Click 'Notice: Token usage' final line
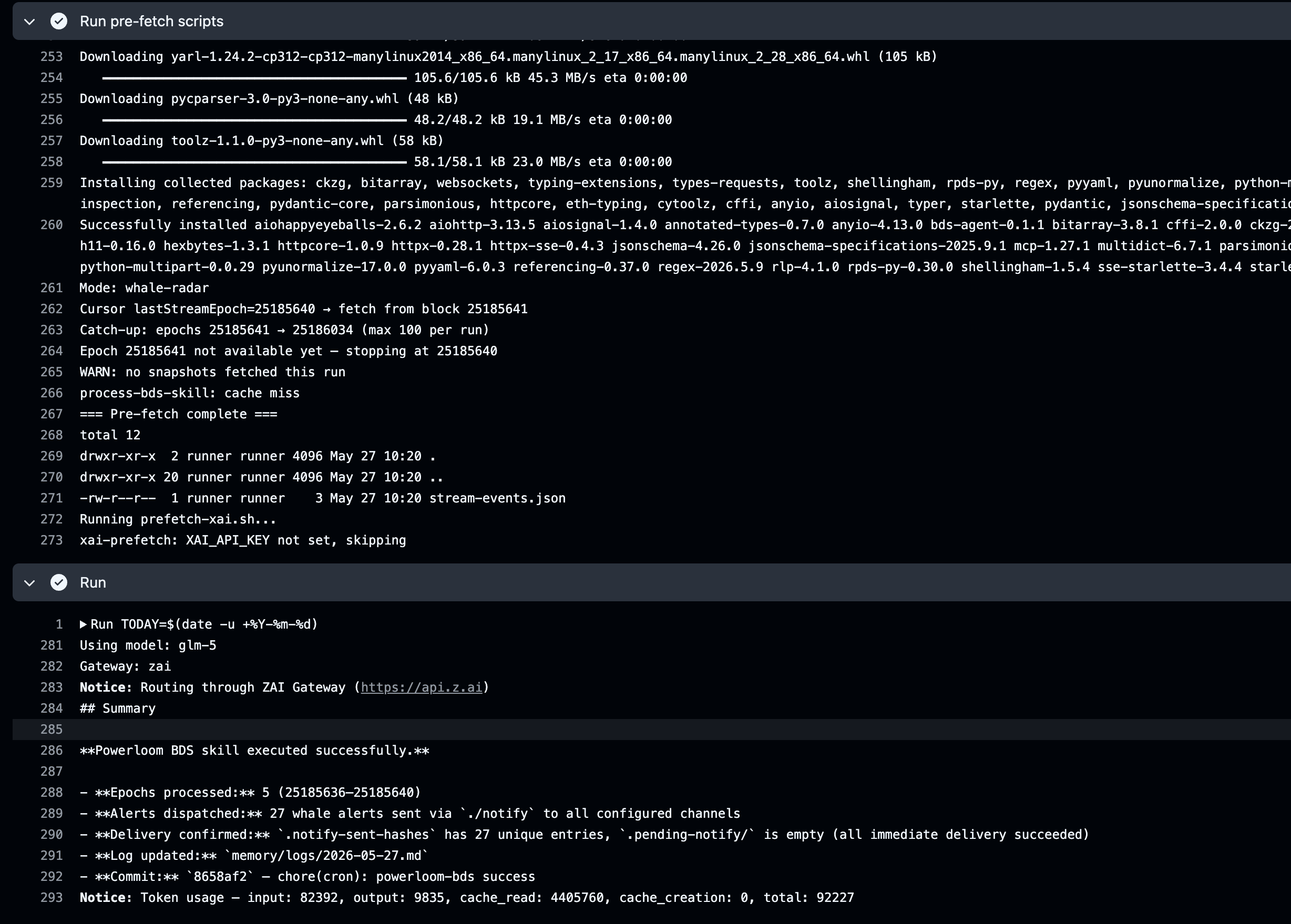The height and width of the screenshot is (924, 1291). click(467, 898)
